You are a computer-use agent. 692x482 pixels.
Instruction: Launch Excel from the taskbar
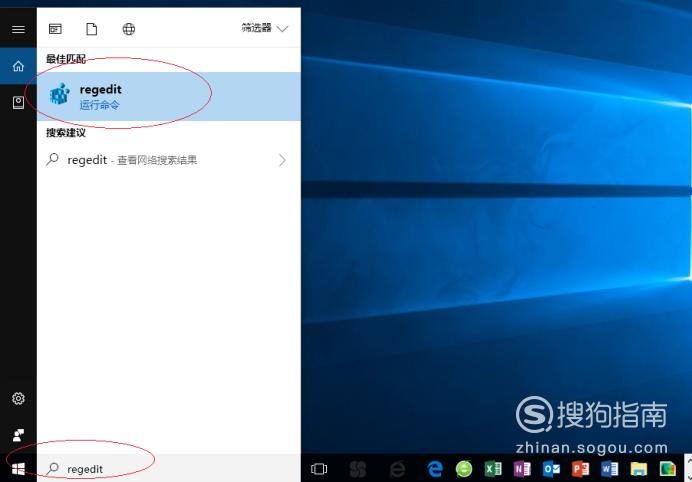[493, 469]
